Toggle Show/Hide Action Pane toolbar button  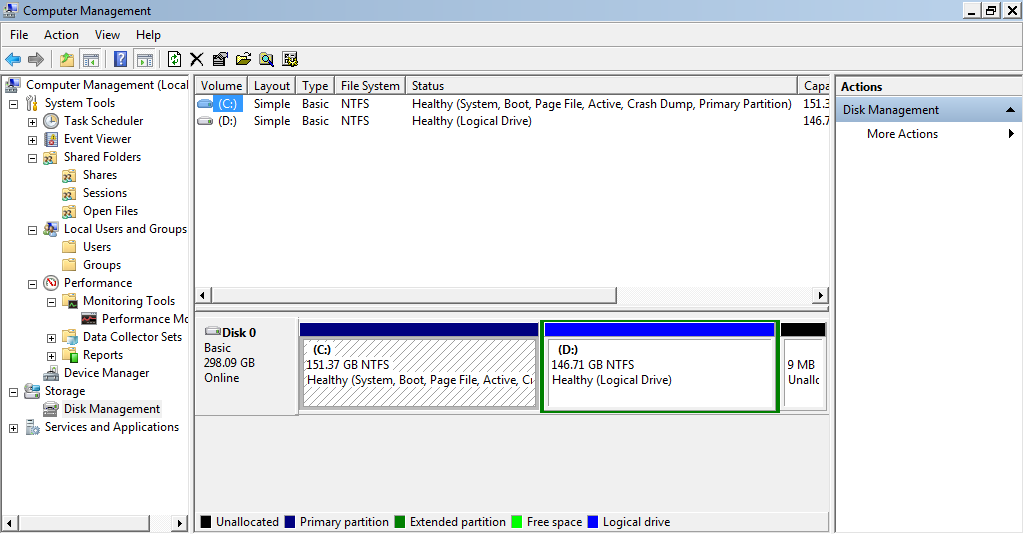[145, 59]
